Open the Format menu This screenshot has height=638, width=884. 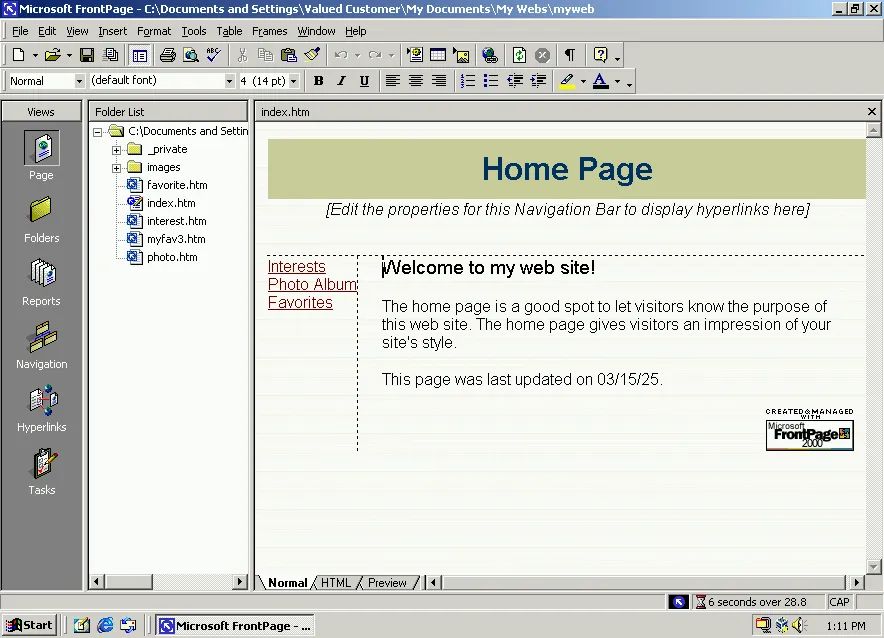[x=154, y=31]
